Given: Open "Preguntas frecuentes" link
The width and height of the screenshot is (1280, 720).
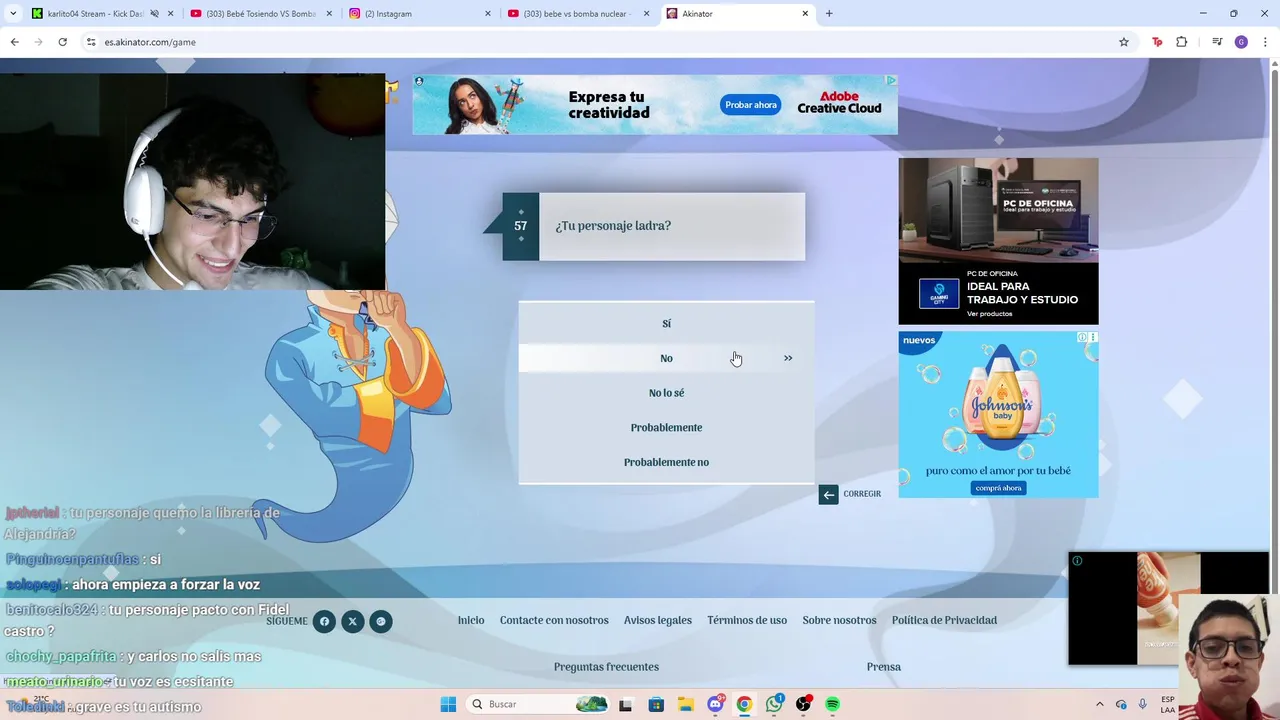Looking at the screenshot, I should coord(606,667).
